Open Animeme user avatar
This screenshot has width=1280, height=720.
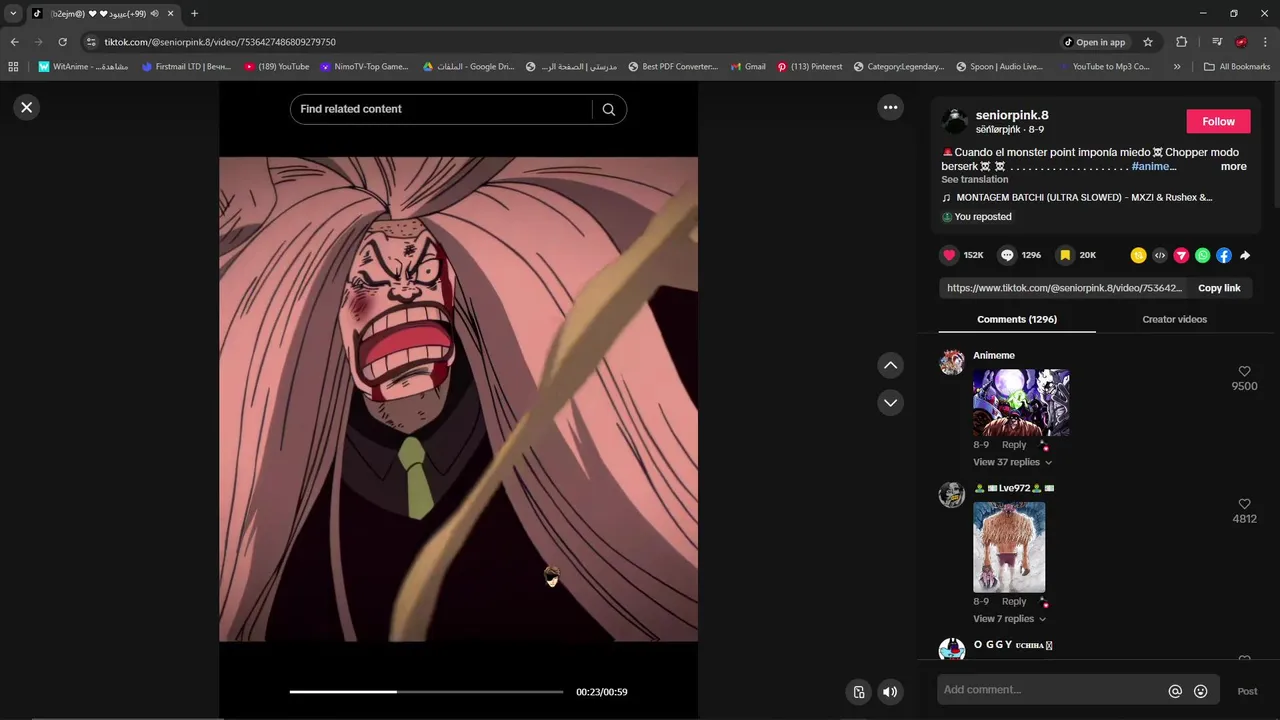(x=952, y=362)
